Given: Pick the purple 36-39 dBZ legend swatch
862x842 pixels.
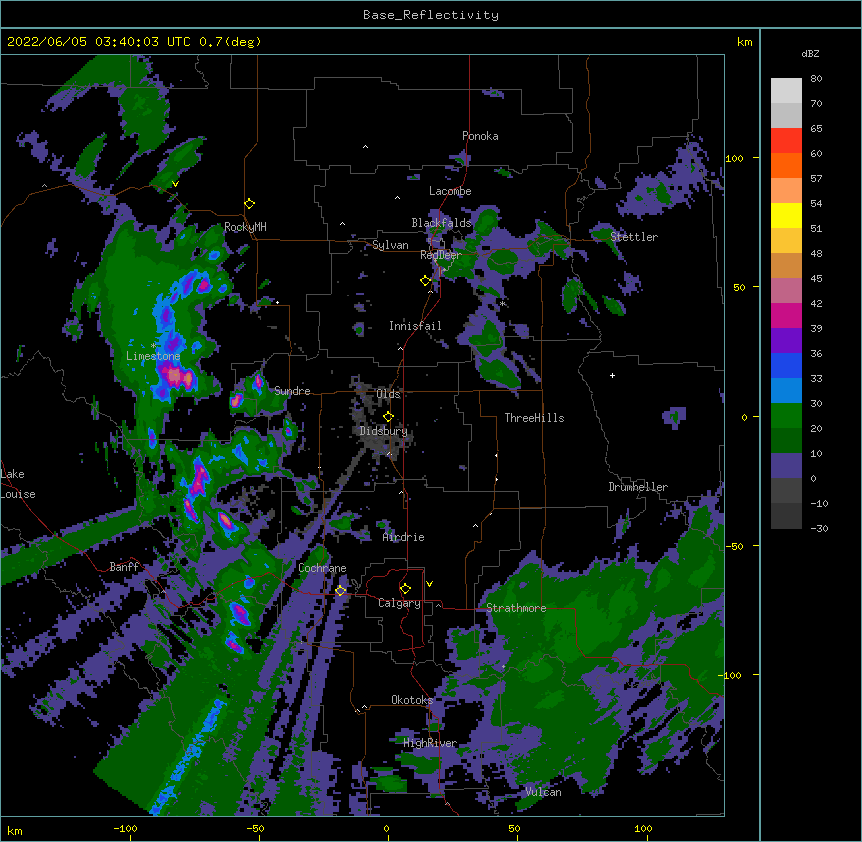Looking at the screenshot, I should tap(786, 341).
